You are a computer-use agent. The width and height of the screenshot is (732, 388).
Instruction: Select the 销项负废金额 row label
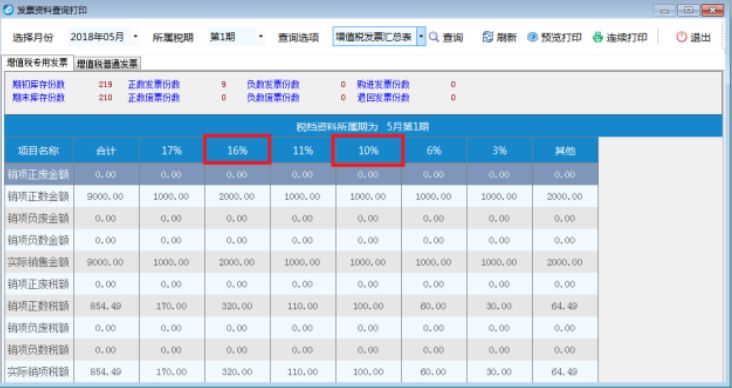pos(39,218)
